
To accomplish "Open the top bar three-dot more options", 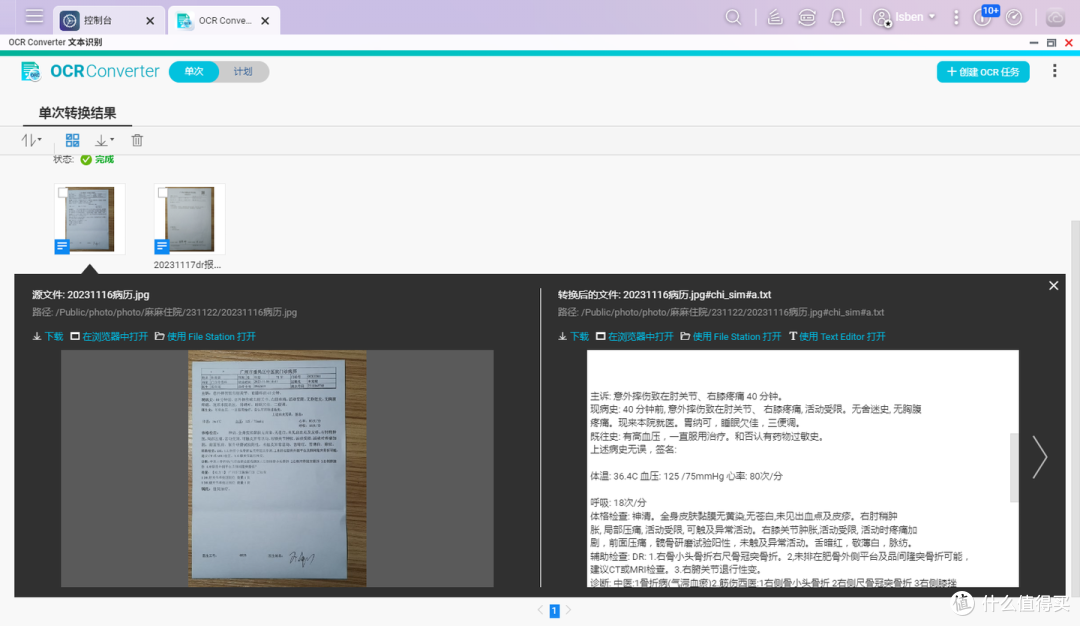I will pos(956,17).
